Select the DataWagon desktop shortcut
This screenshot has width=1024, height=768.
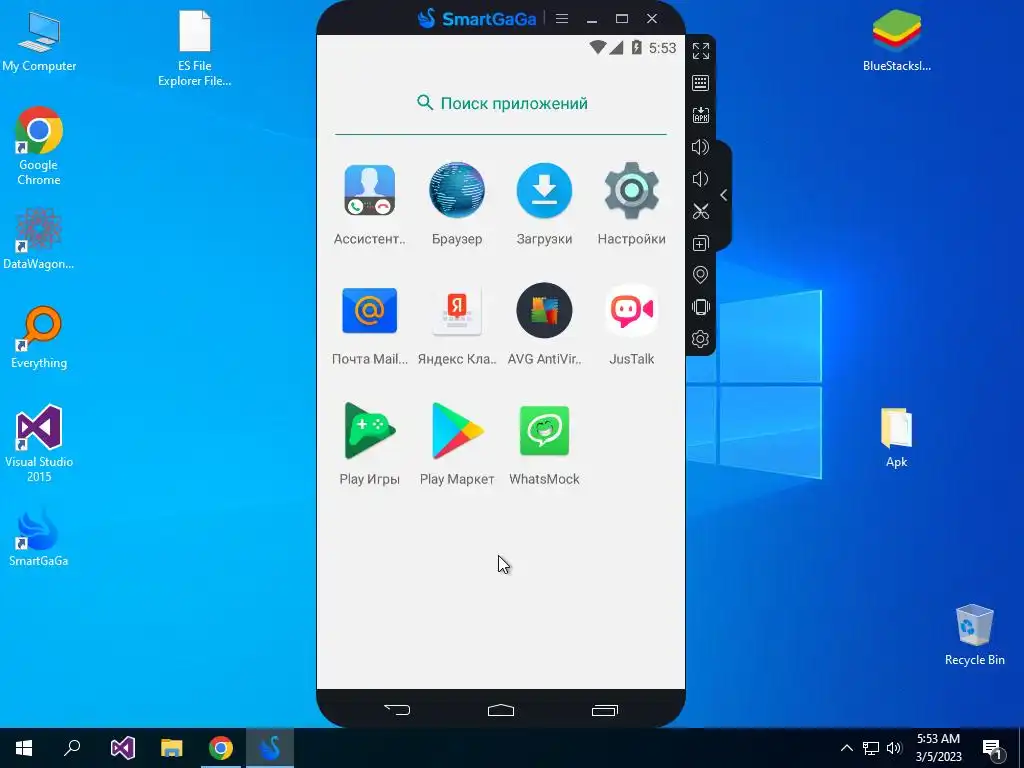pyautogui.click(x=39, y=239)
